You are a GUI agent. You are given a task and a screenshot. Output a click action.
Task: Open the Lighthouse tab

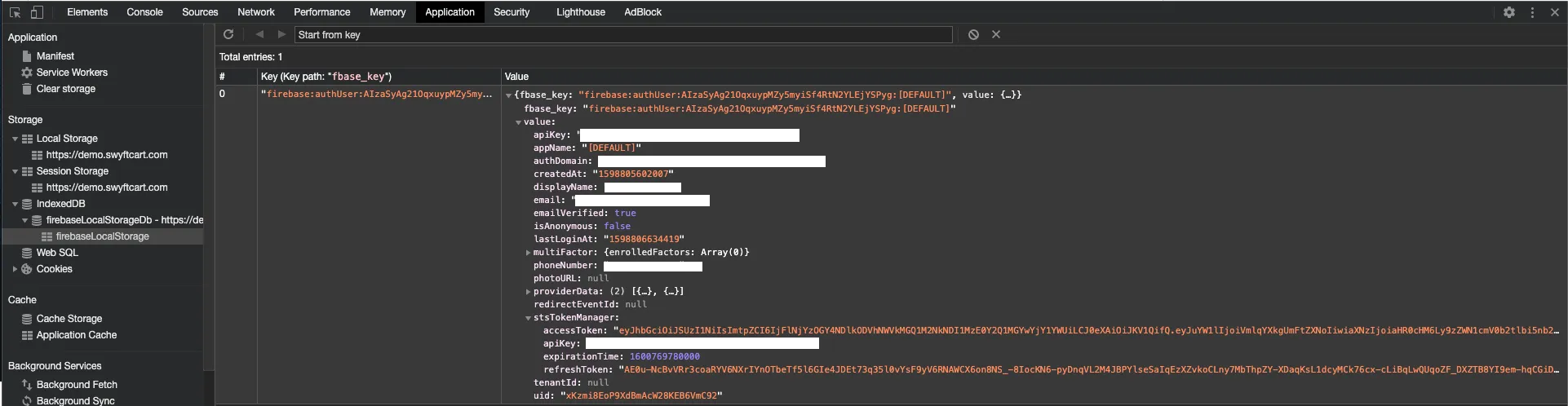click(581, 12)
